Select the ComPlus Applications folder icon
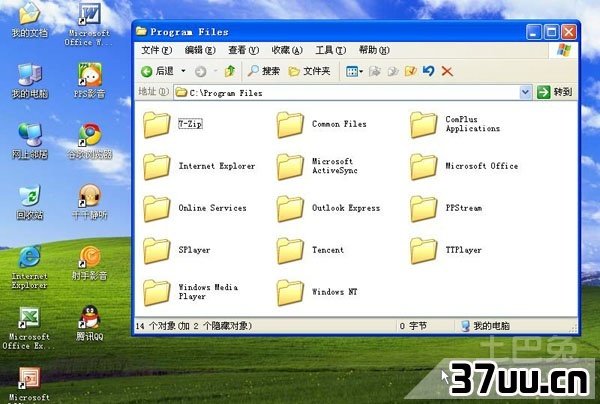The width and height of the screenshot is (600, 404). coord(423,124)
